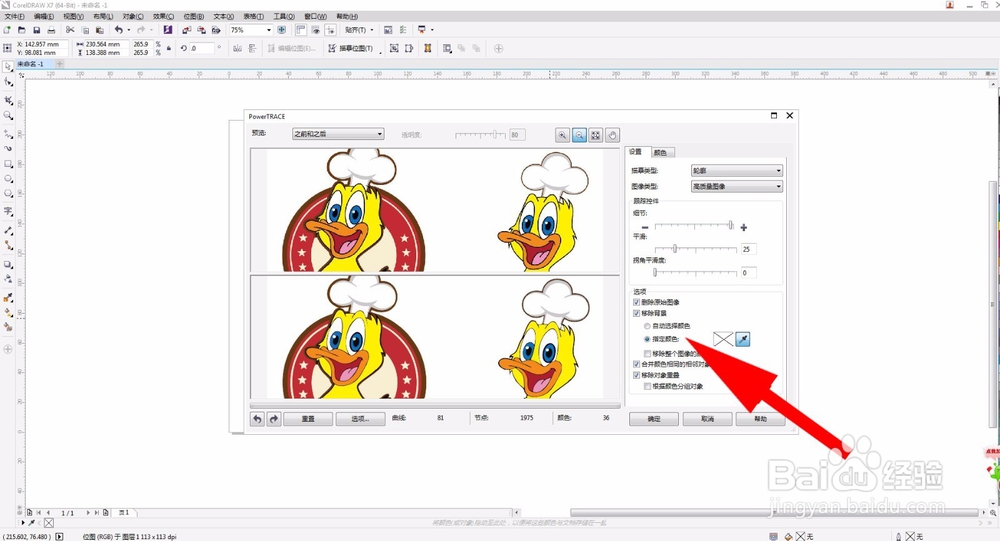
Task: Click the PowerTRACE undo arrow button
Action: pyautogui.click(x=257, y=419)
